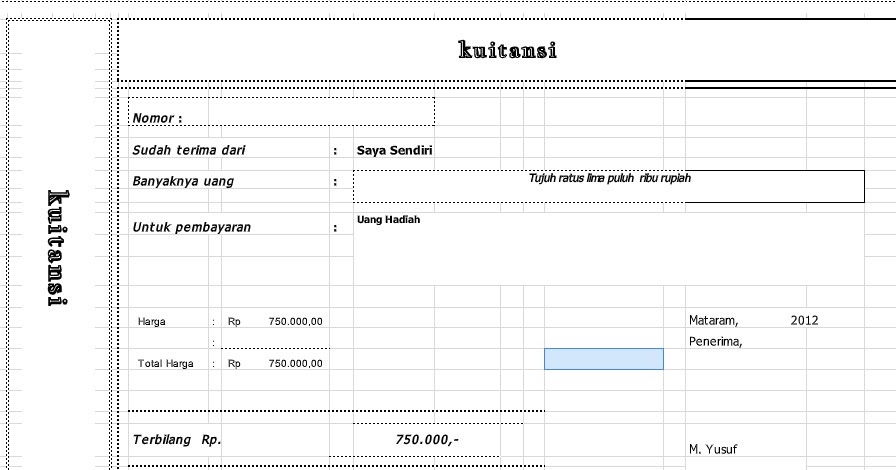Select the 'Terbilang Rp.' label
The image size is (896, 470).
[177, 440]
